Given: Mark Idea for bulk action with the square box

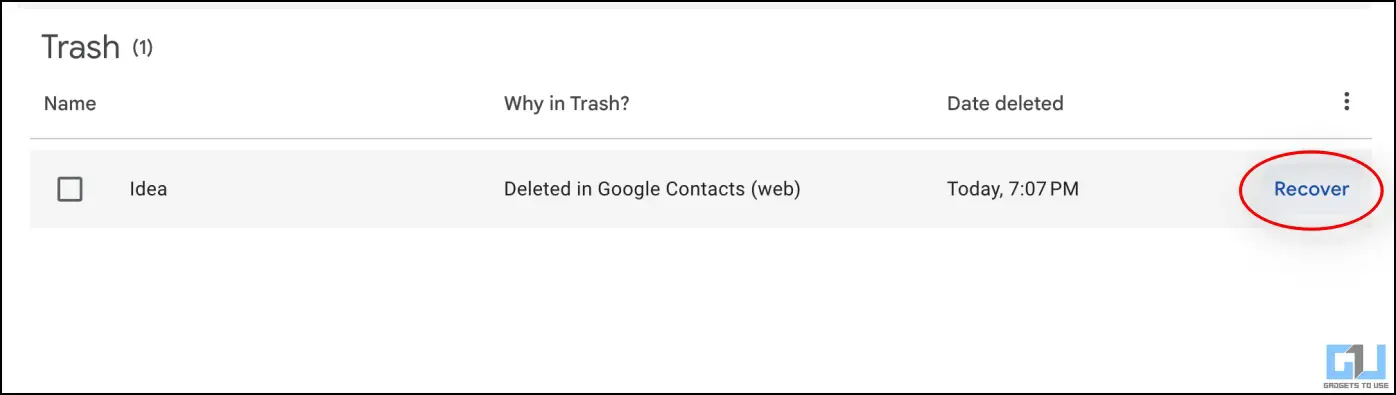Looking at the screenshot, I should [x=70, y=189].
